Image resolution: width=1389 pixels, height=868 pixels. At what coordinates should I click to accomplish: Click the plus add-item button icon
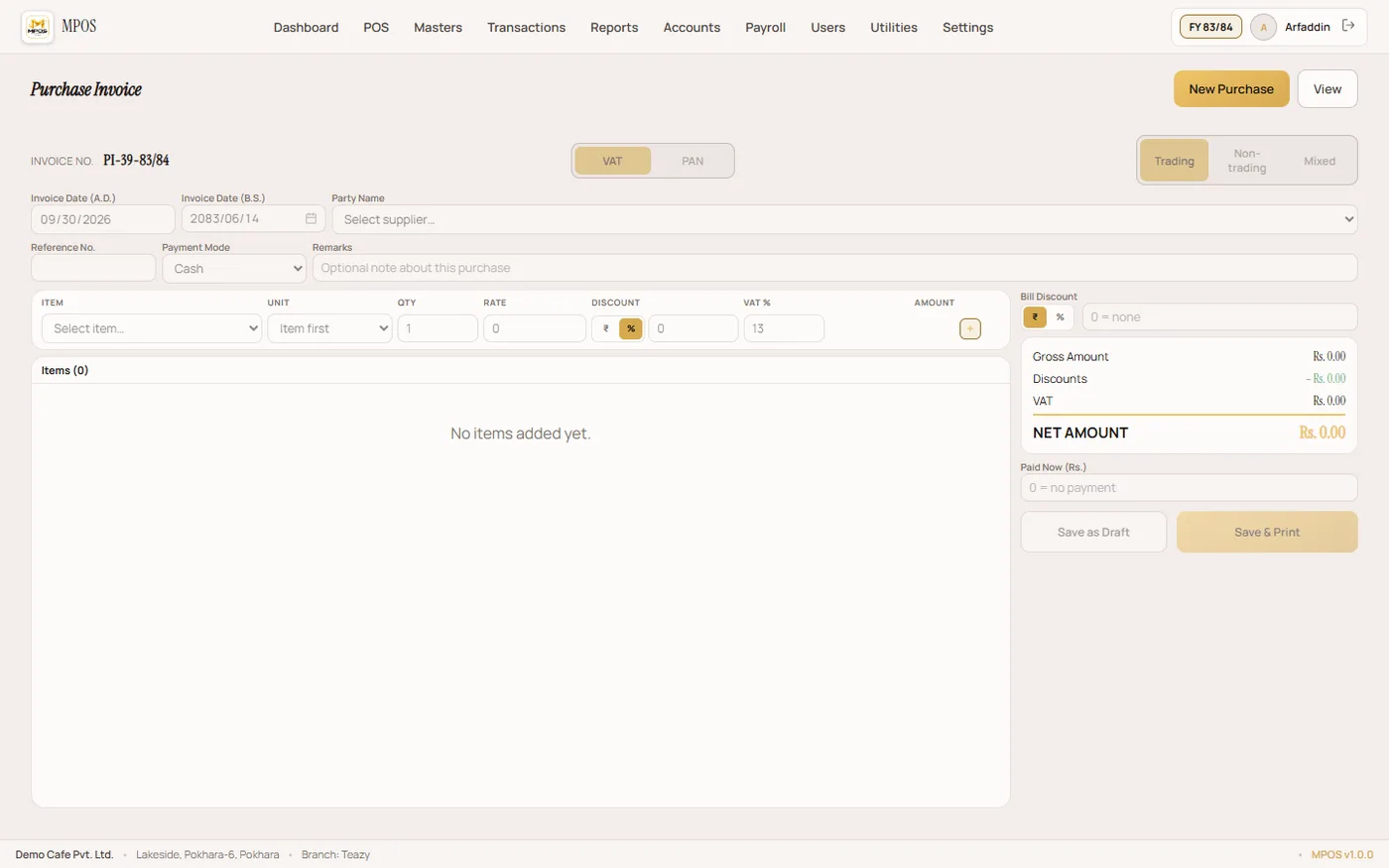pyautogui.click(x=970, y=328)
